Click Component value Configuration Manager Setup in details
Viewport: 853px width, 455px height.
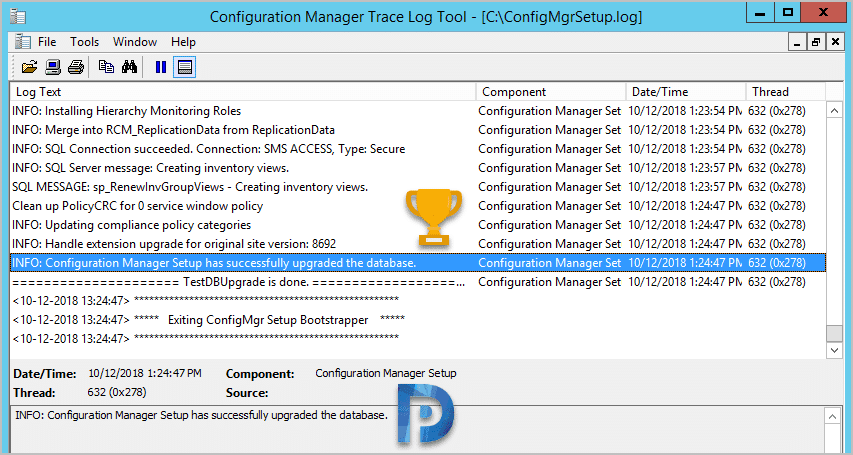click(x=386, y=373)
